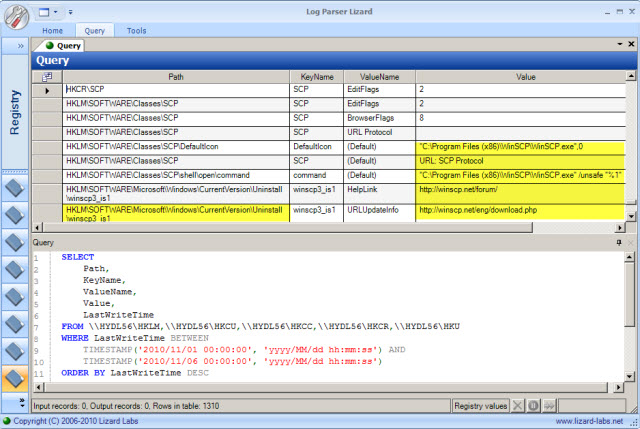
Task: Click the query editor scroll down arrow
Action: click(629, 376)
